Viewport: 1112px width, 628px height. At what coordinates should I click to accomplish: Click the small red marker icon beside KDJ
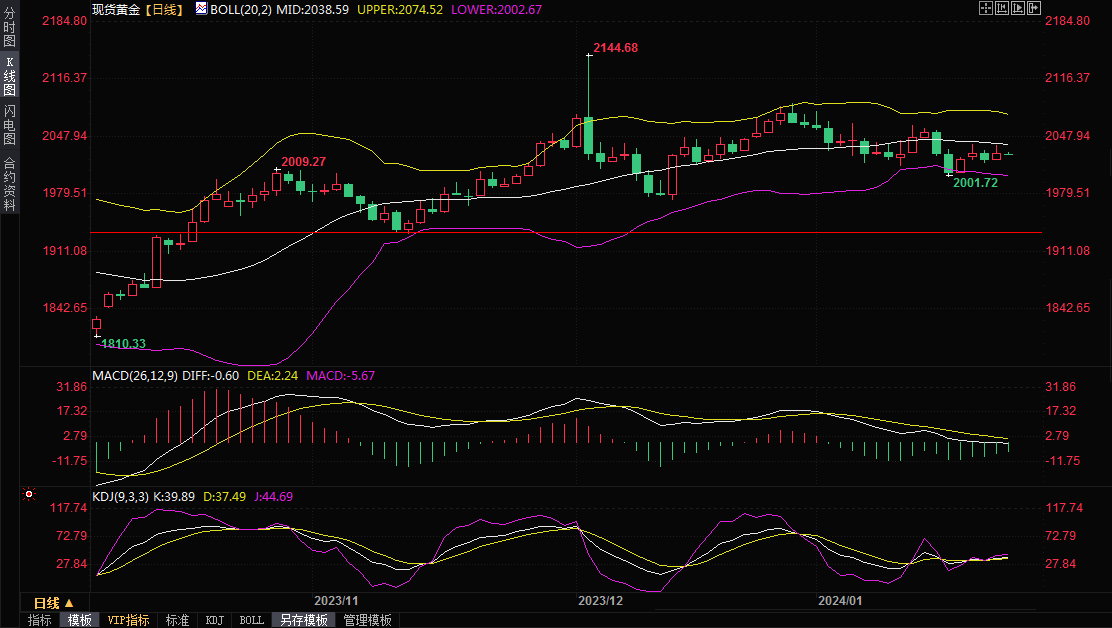click(29, 494)
